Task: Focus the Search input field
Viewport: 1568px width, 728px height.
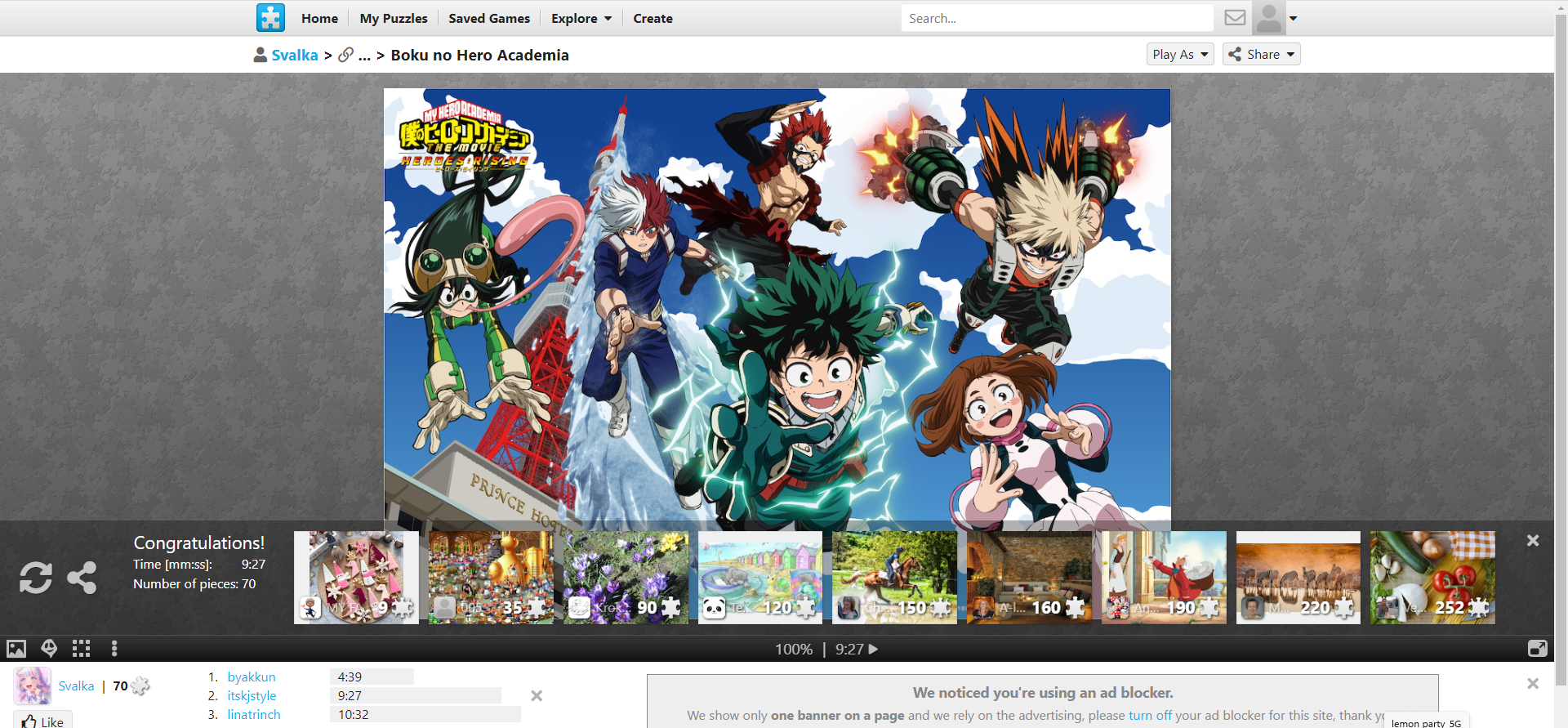Action: pos(1057,18)
